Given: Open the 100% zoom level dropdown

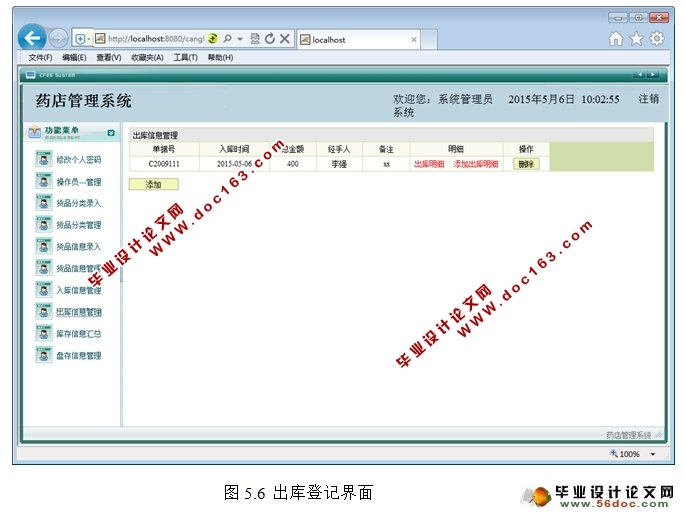Looking at the screenshot, I should pyautogui.click(x=653, y=454).
